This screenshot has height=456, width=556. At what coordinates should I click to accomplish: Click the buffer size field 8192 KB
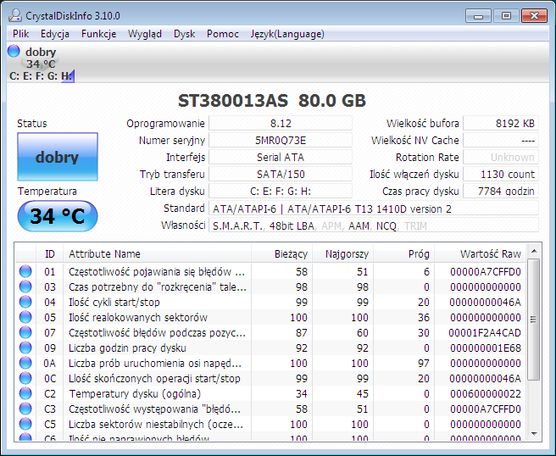point(501,123)
